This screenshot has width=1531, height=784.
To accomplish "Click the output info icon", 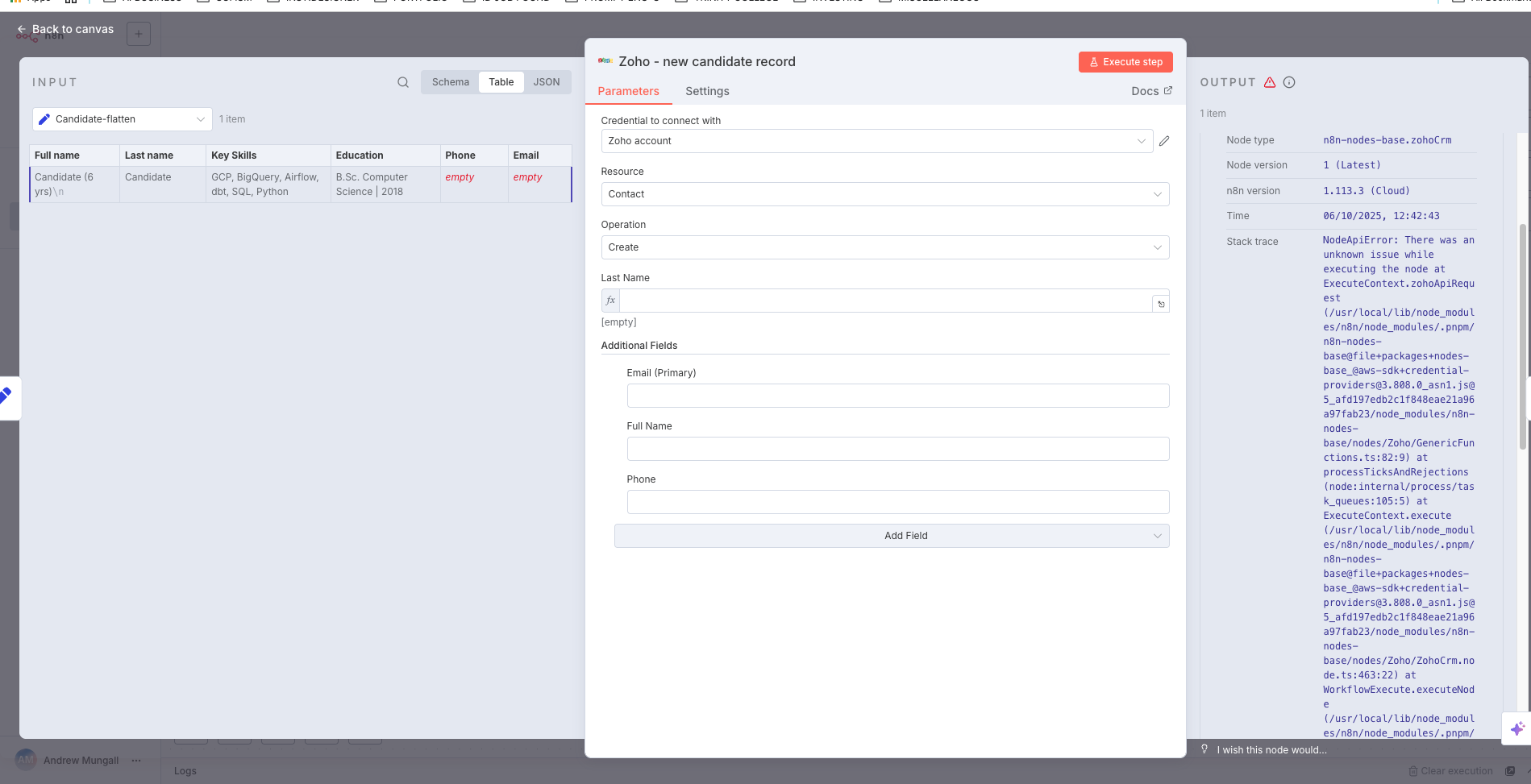I will (x=1289, y=82).
